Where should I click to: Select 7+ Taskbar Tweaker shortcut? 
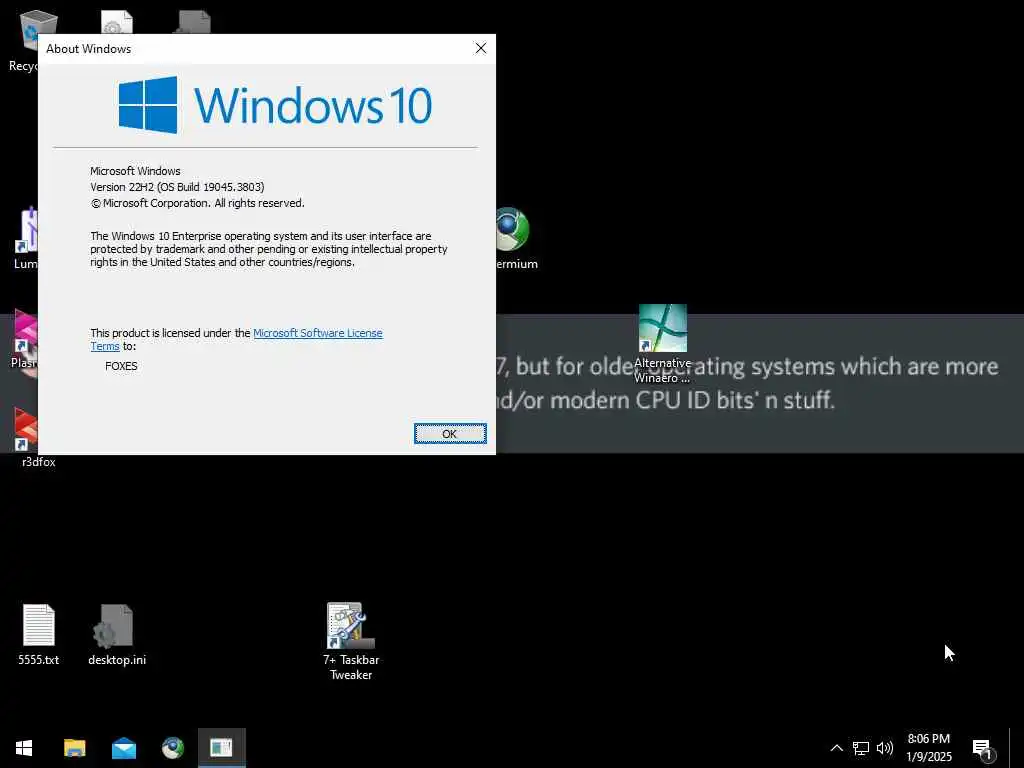351,641
